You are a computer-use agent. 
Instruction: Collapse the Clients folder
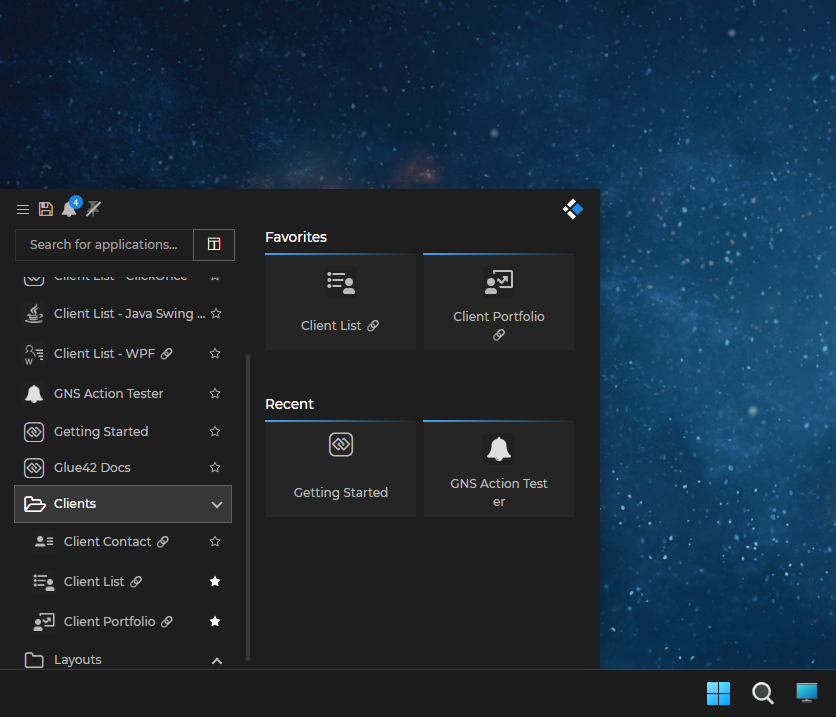tap(217, 505)
